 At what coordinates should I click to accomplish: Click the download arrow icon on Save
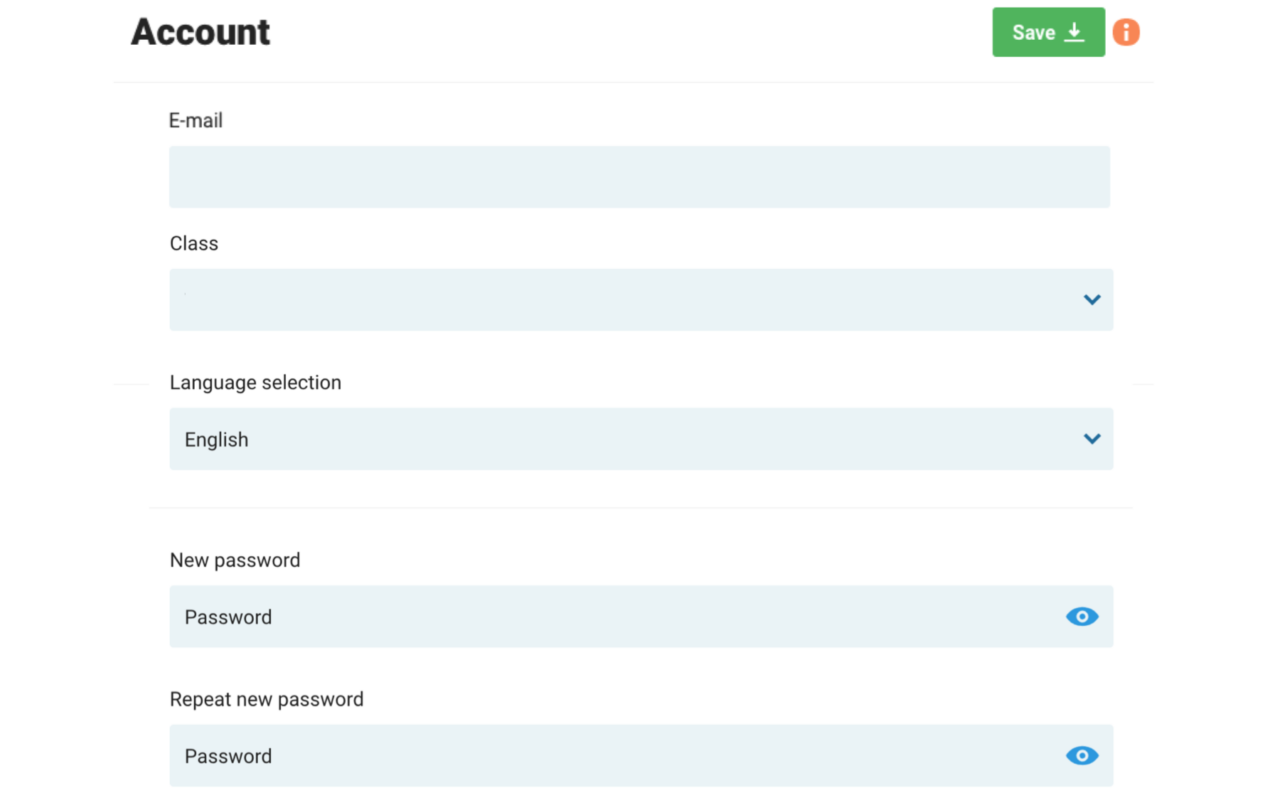coord(1074,32)
